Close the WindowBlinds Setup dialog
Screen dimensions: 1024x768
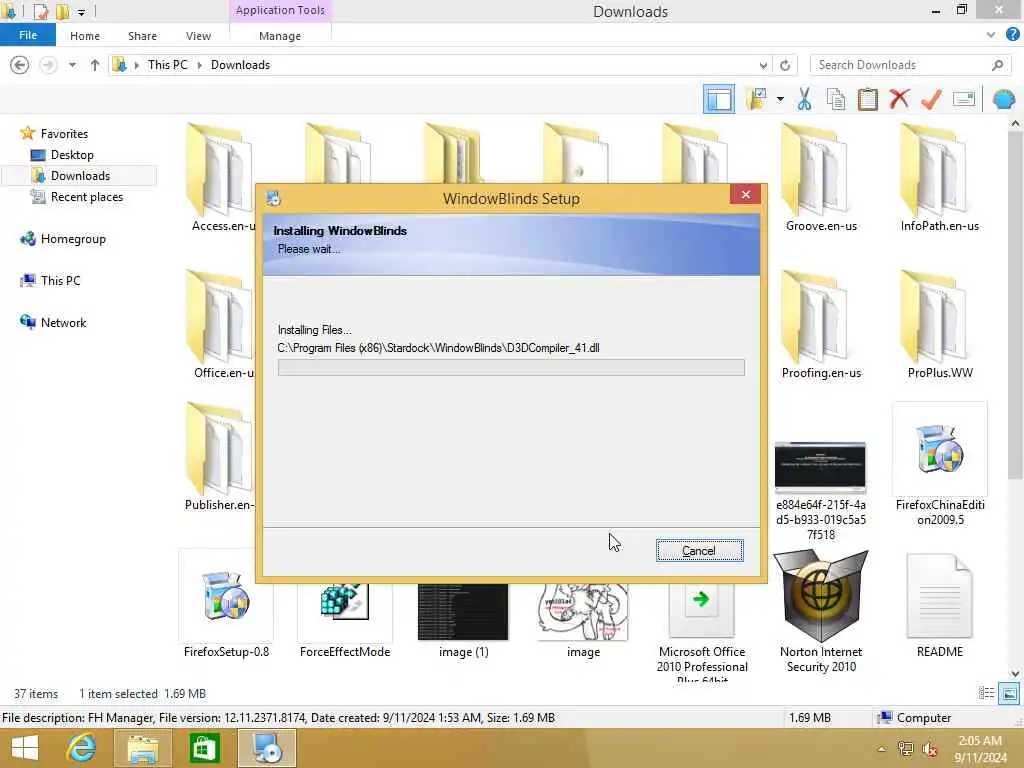[x=746, y=195]
